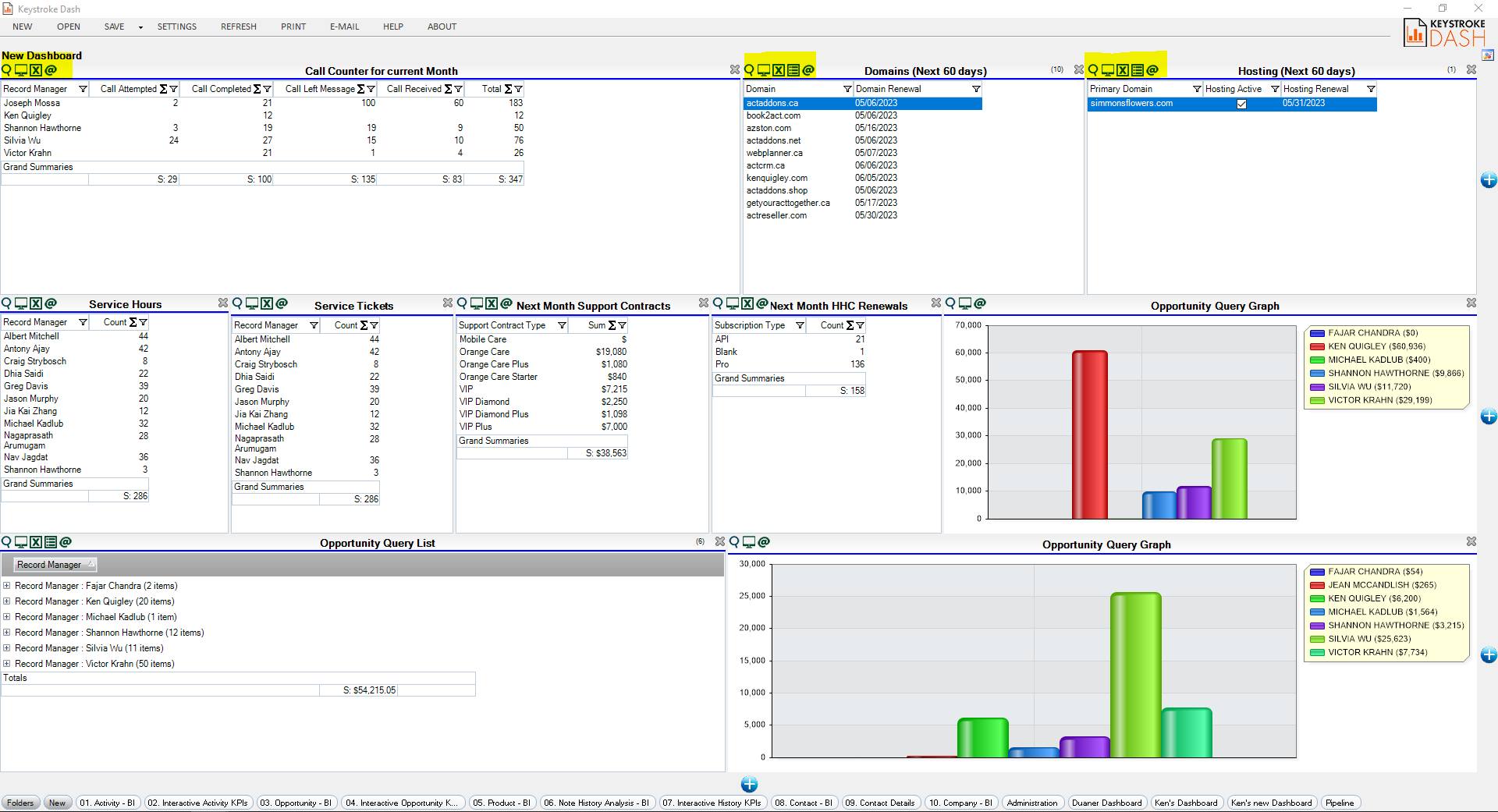Click the tall red bar in upper graph
This screenshot has width=1498, height=812.
point(1089,434)
